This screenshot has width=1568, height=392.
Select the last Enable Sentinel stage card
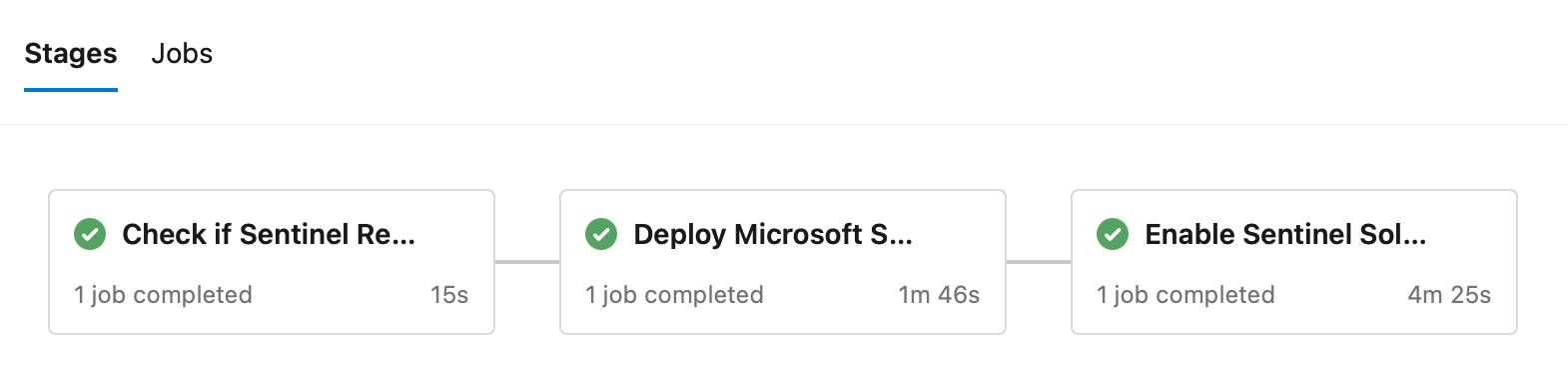pyautogui.click(x=1294, y=262)
